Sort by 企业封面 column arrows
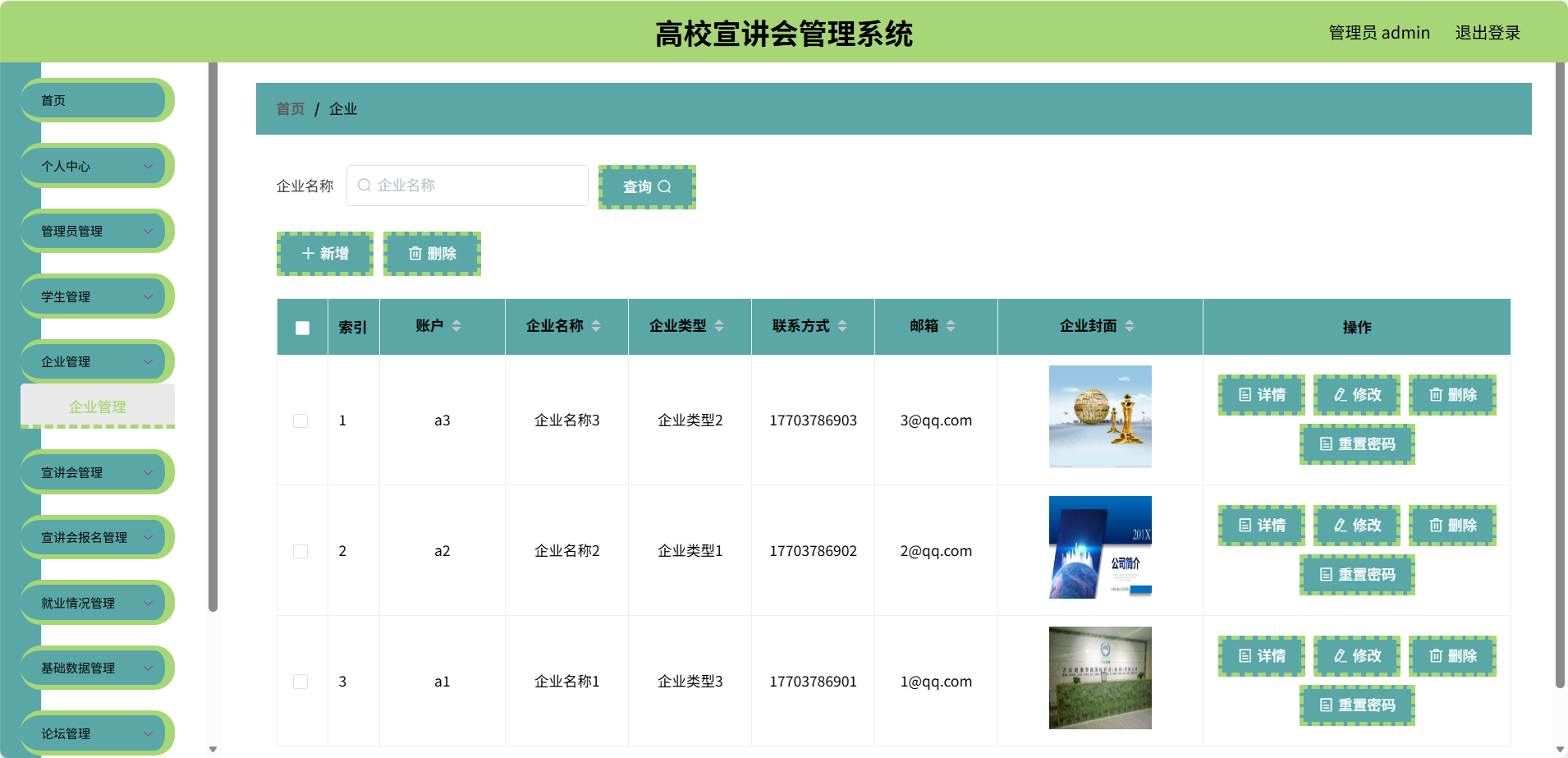This screenshot has height=758, width=1568. 1130,326
